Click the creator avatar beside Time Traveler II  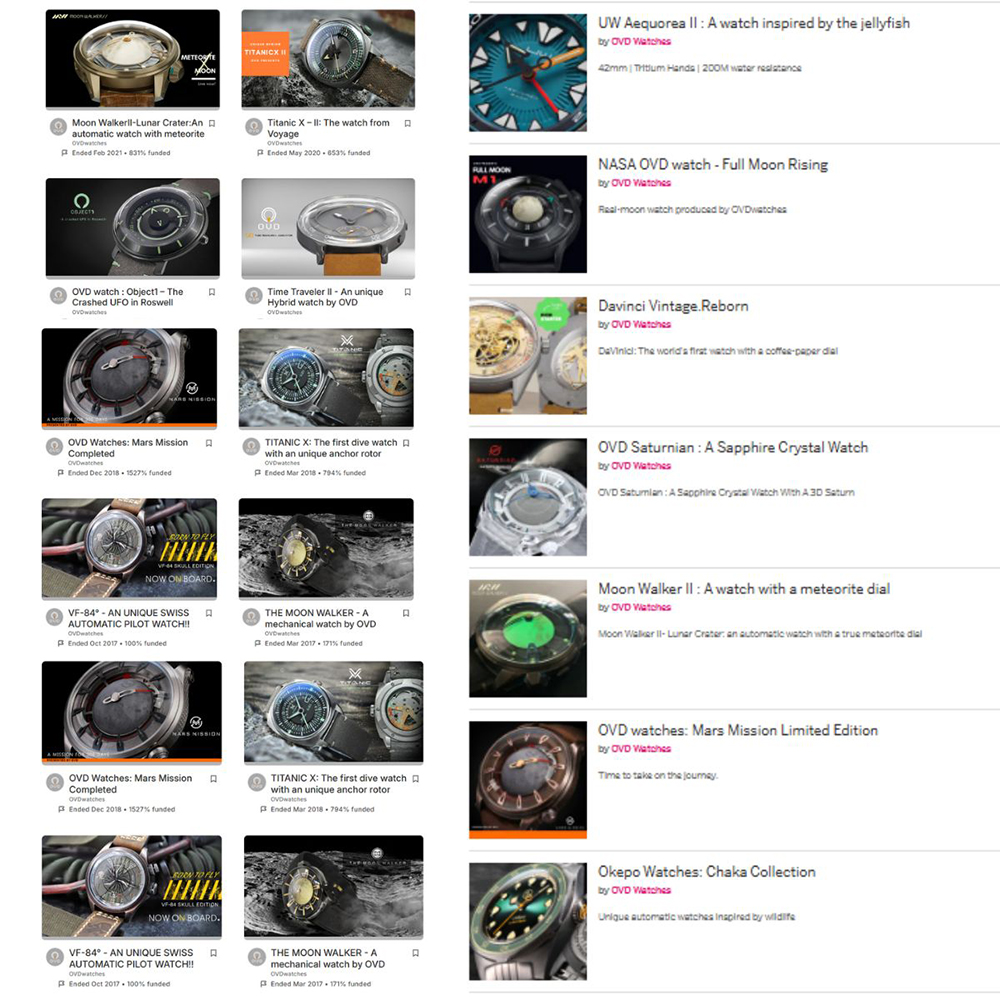[x=254, y=295]
